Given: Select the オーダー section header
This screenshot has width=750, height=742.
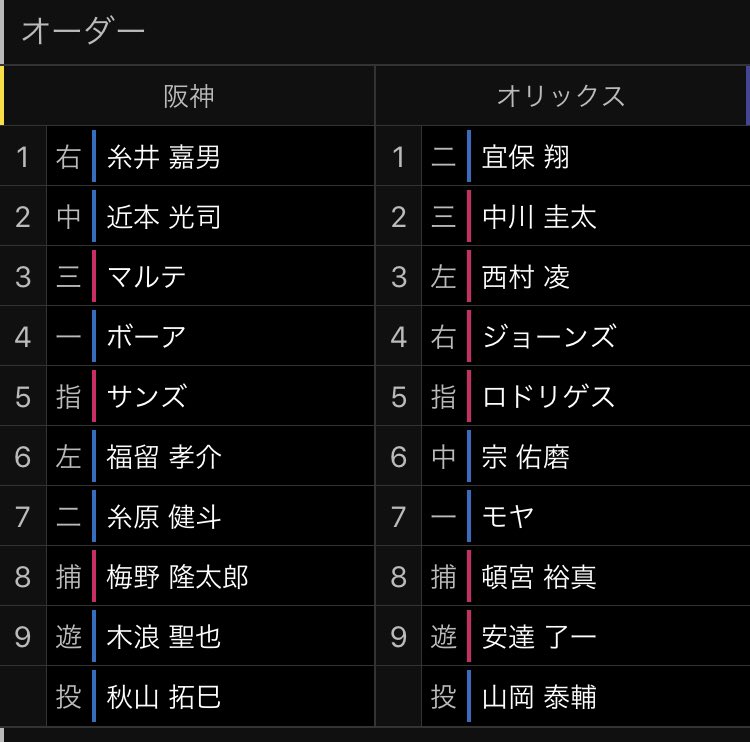Looking at the screenshot, I should tap(83, 32).
